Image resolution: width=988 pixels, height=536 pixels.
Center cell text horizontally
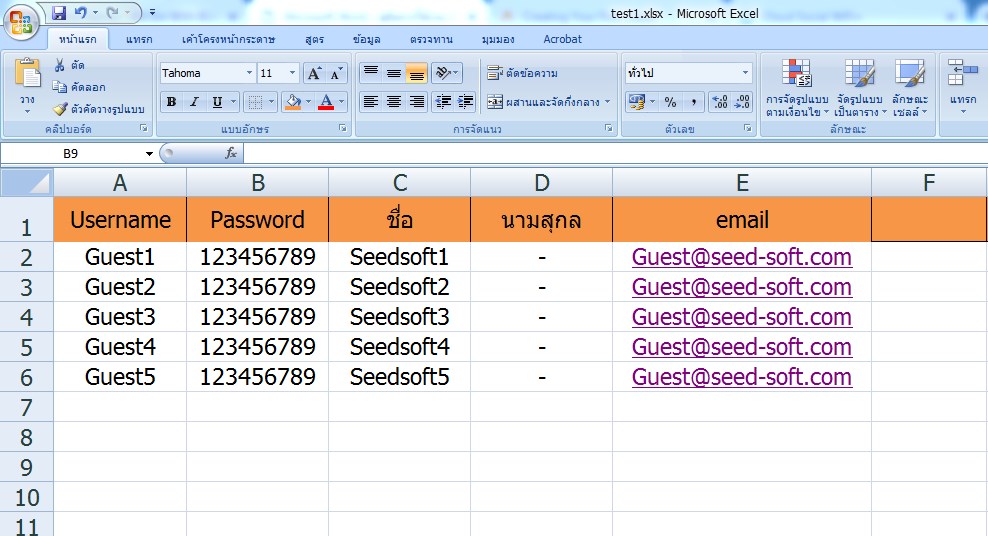(x=394, y=101)
